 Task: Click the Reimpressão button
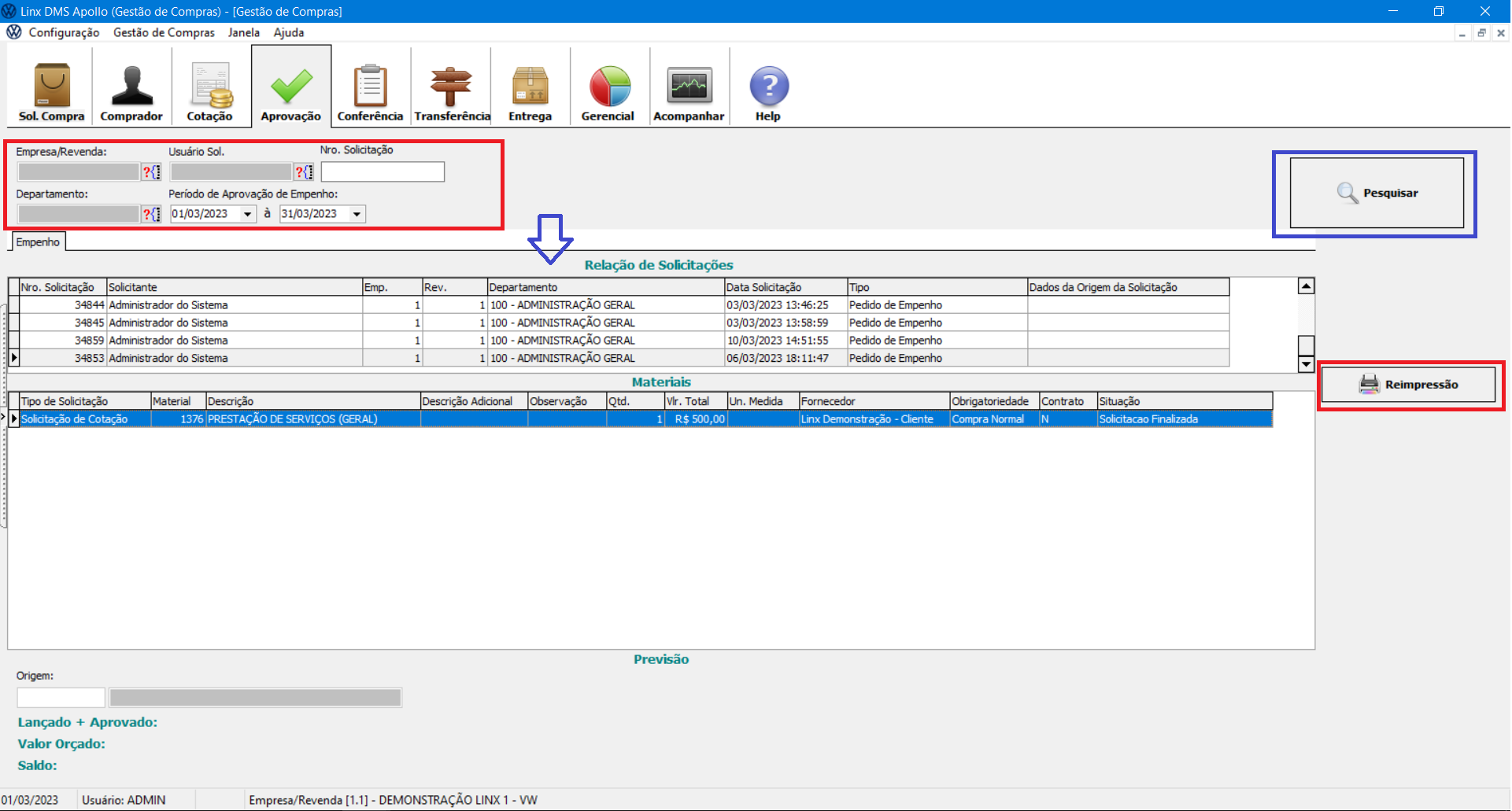coord(1409,385)
